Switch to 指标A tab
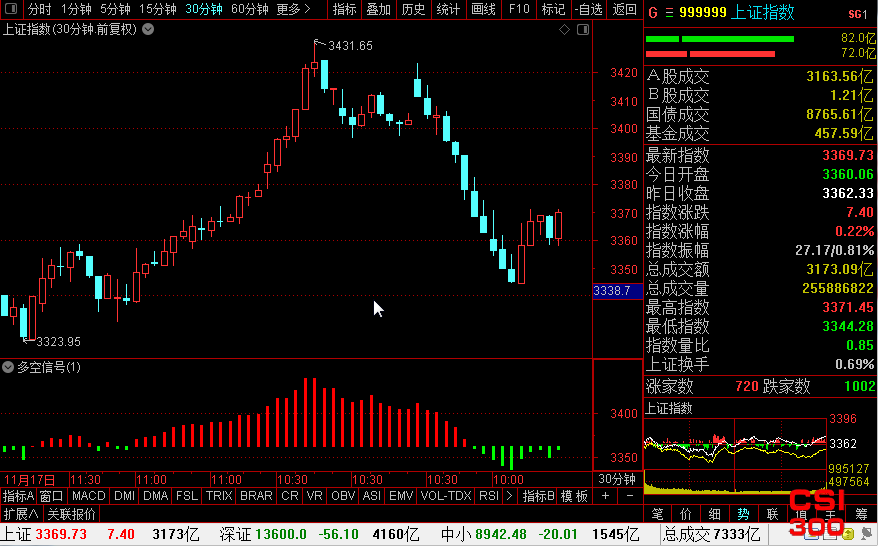The height and width of the screenshot is (546, 878). tap(18, 496)
